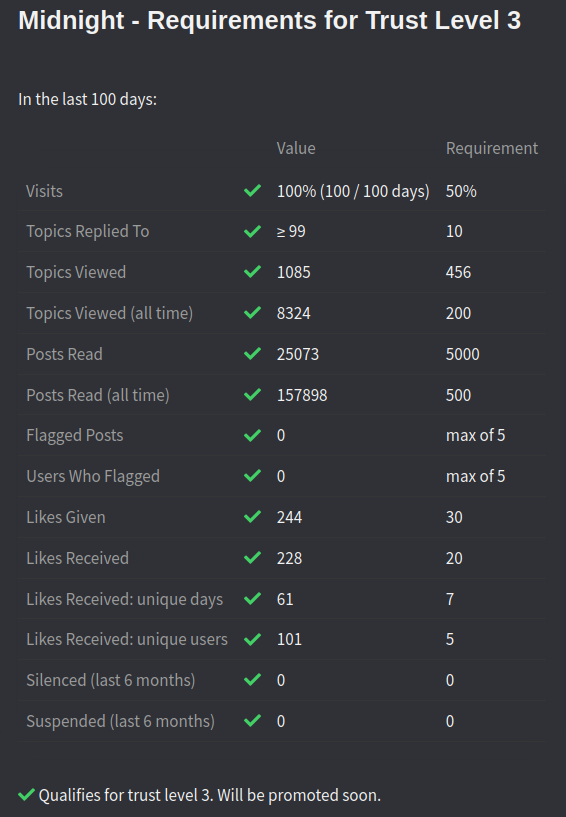Click the Suspended (last 6 months) checkmark
The image size is (566, 817).
pyautogui.click(x=252, y=721)
